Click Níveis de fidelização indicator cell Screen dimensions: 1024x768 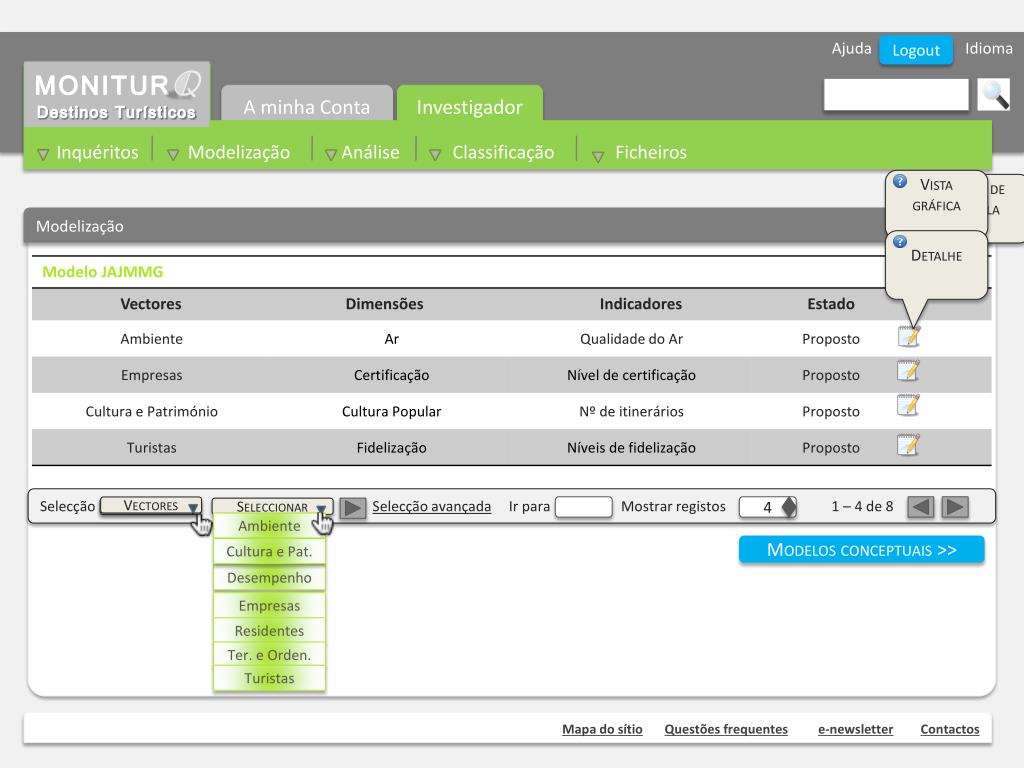632,447
